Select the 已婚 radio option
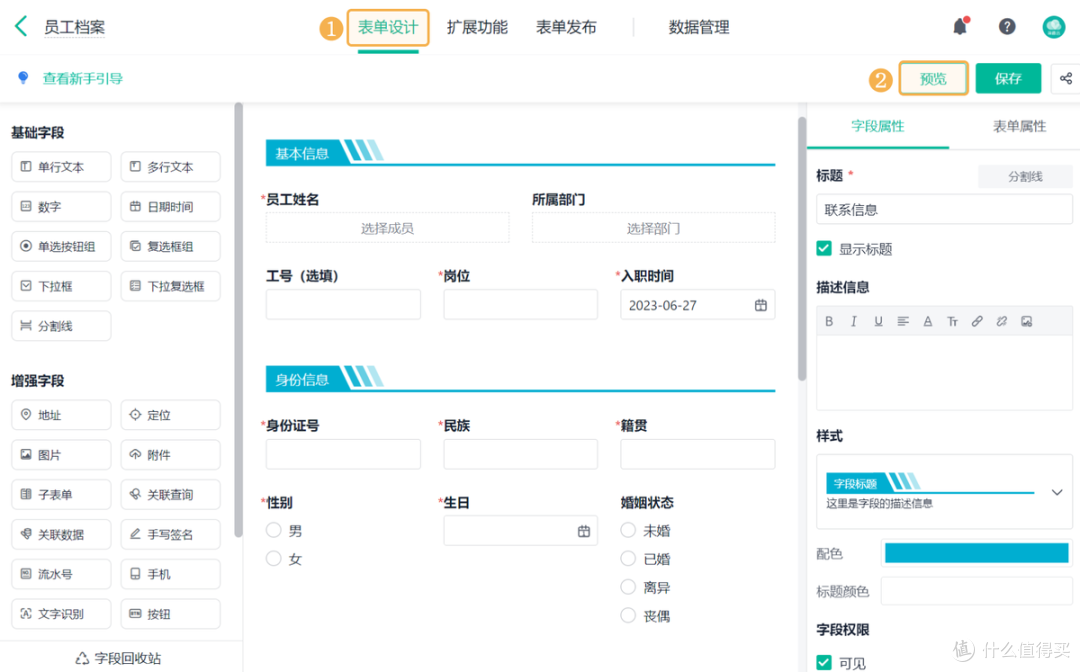The height and width of the screenshot is (672, 1080). 627,558
